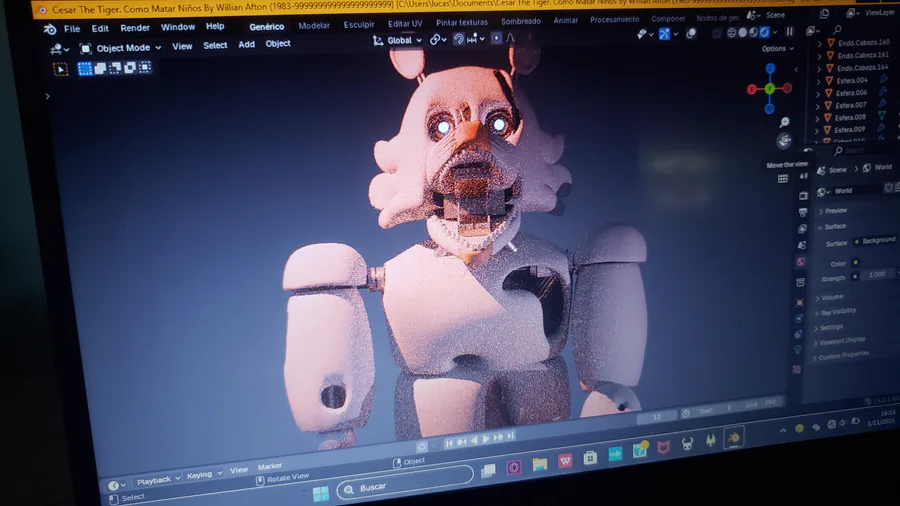Viewport: 900px width, 506px height.
Task: Click the blue Z axis on navigation gizmo
Action: pos(770,68)
